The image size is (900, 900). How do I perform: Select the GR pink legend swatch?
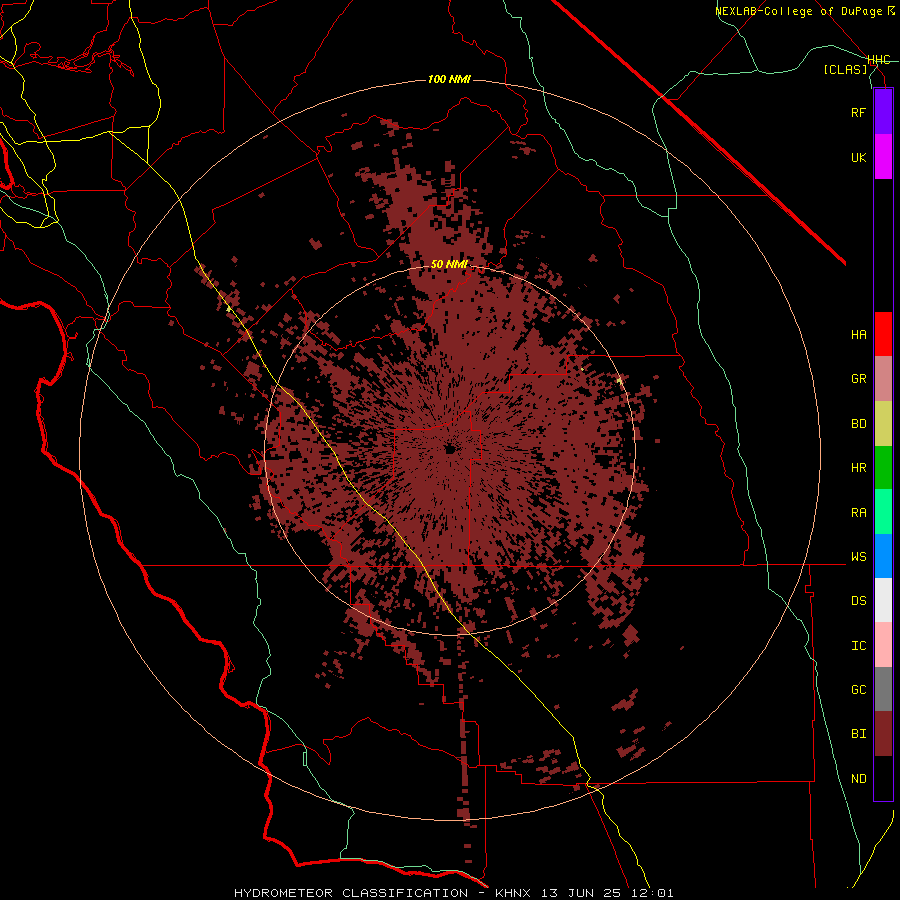point(883,379)
